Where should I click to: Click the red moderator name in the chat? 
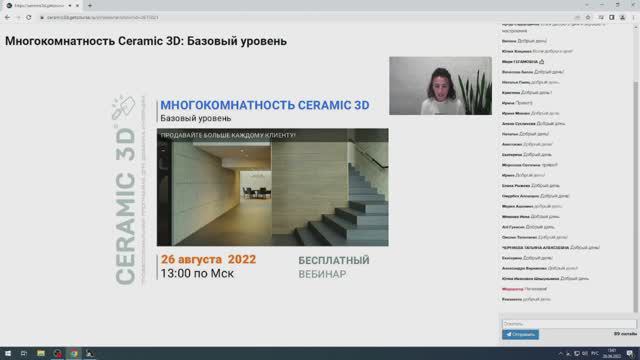(513, 289)
